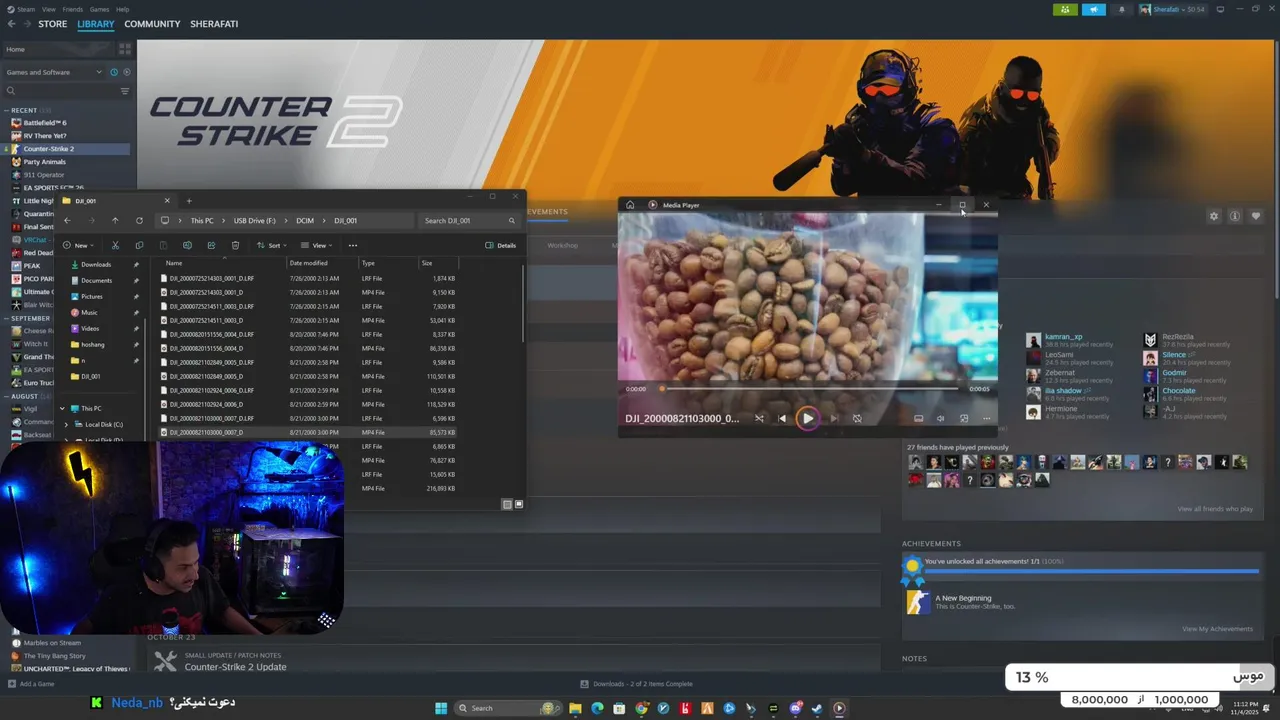The image size is (1280, 720).
Task: Select DCIM in the Explorer address bar
Action: click(x=305, y=220)
